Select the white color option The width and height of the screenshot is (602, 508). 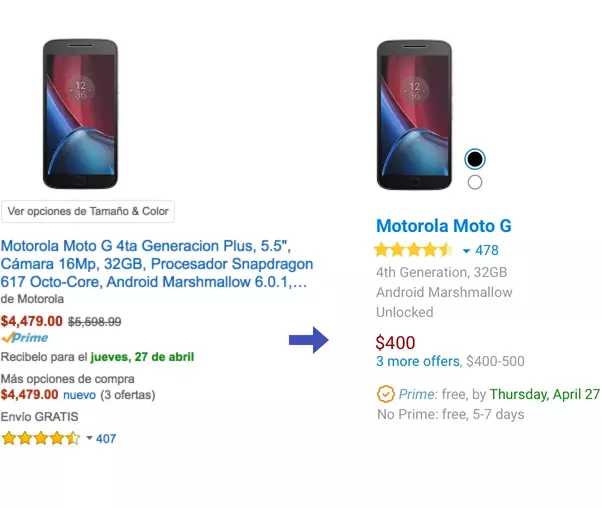pos(475,182)
